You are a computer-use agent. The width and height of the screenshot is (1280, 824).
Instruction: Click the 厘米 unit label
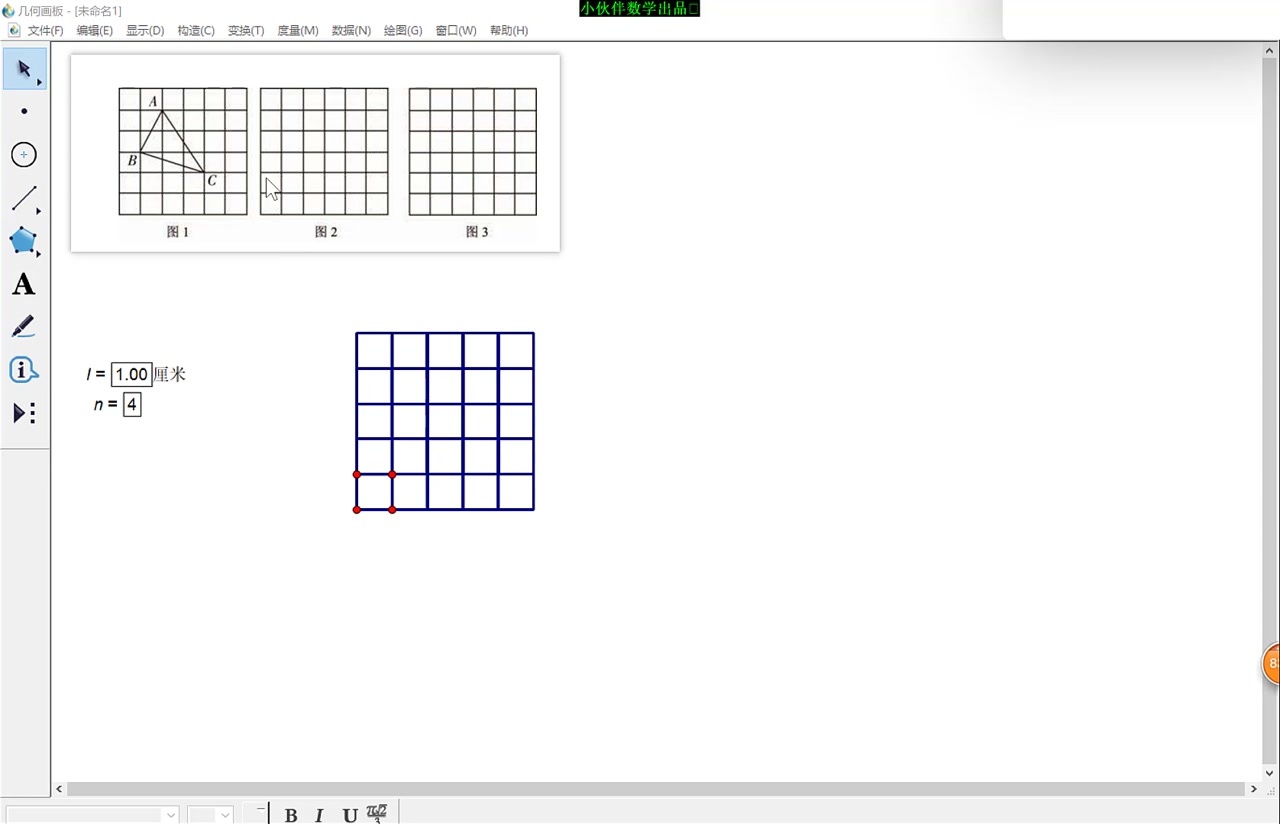[x=170, y=374]
